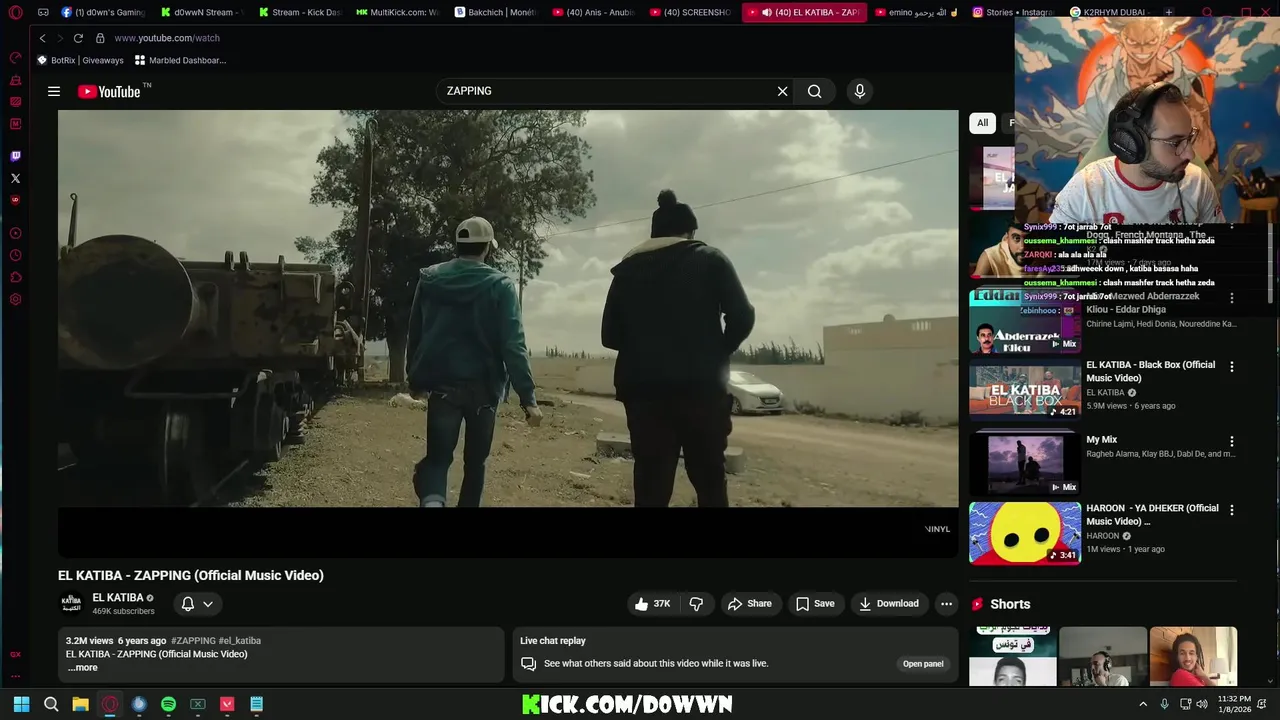The image size is (1280, 720).
Task: Open the sidebar settings gear icon
Action: (15, 299)
